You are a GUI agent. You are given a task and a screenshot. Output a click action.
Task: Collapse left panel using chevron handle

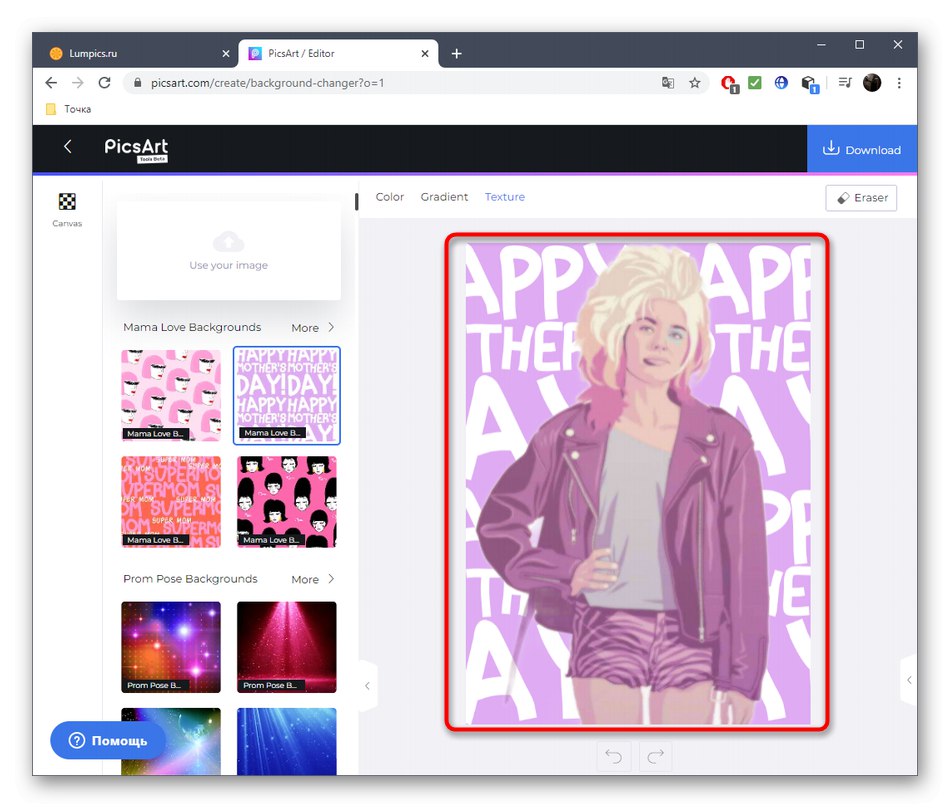click(367, 686)
